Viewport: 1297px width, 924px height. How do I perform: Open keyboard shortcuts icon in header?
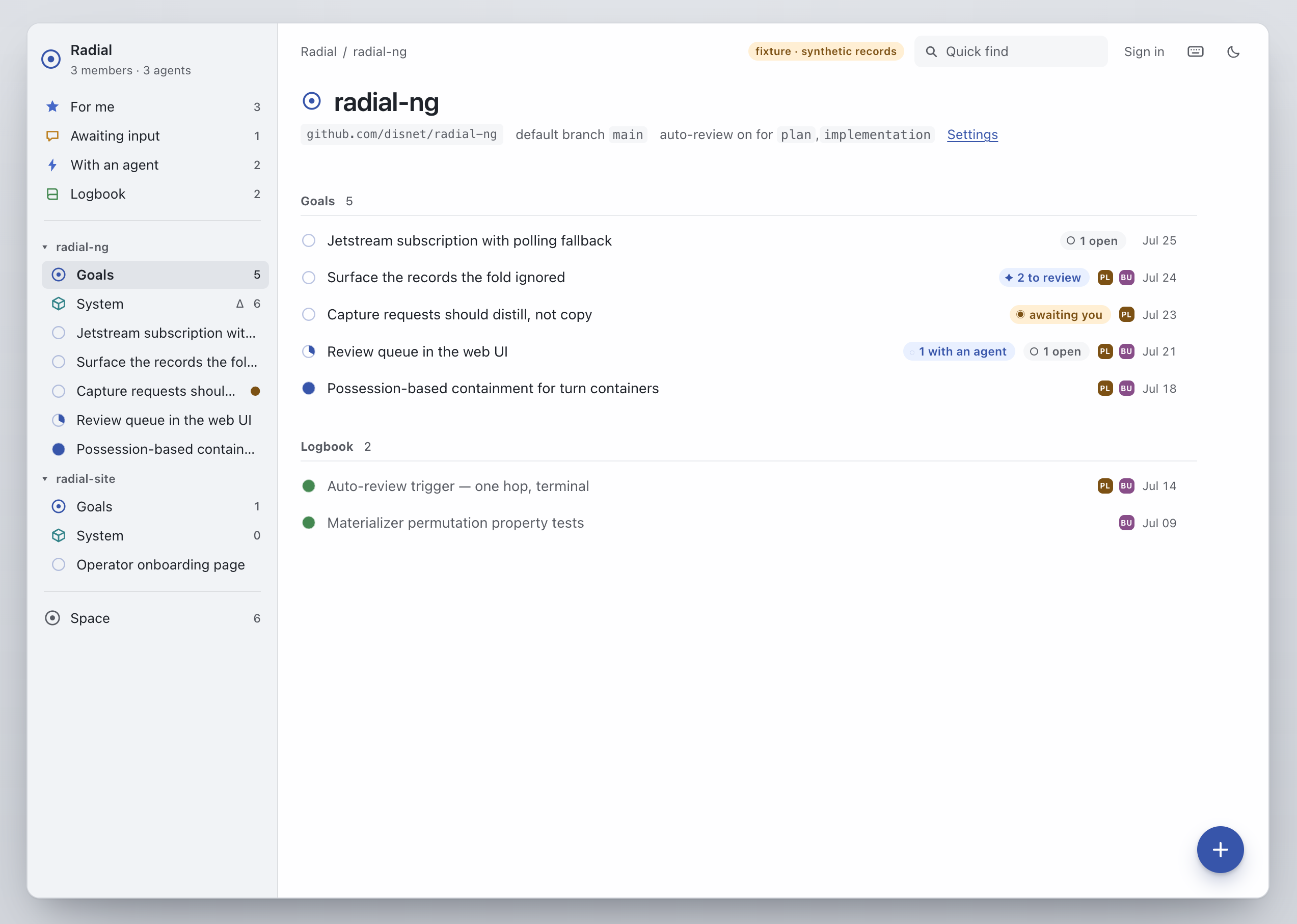pos(1195,52)
